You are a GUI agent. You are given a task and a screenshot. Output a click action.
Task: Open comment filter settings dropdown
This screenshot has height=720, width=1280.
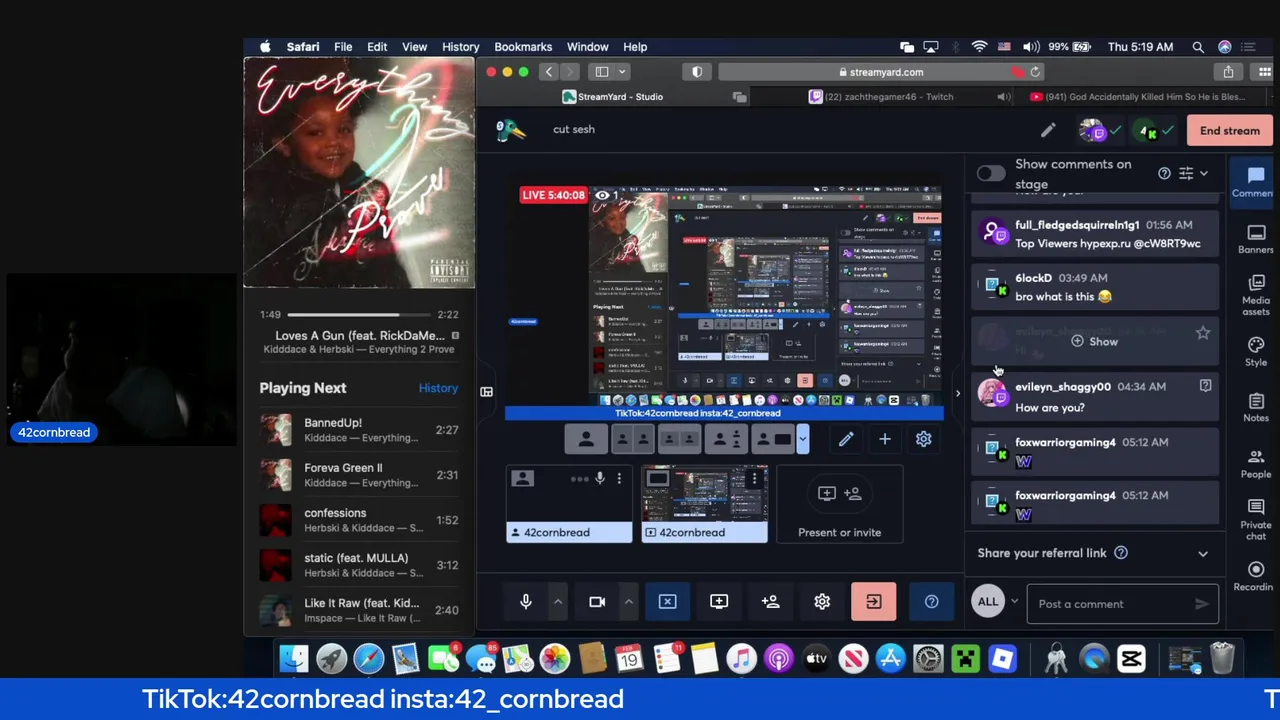tap(1193, 174)
